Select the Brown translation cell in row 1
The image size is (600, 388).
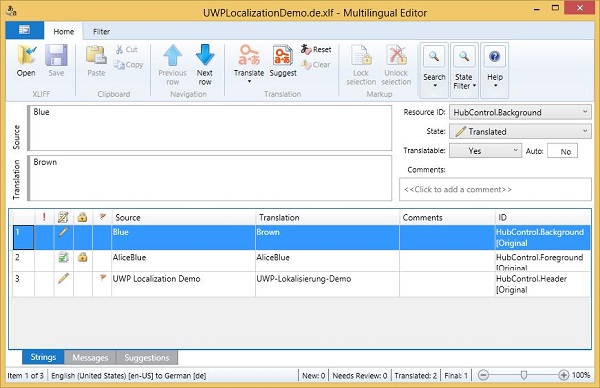point(327,238)
